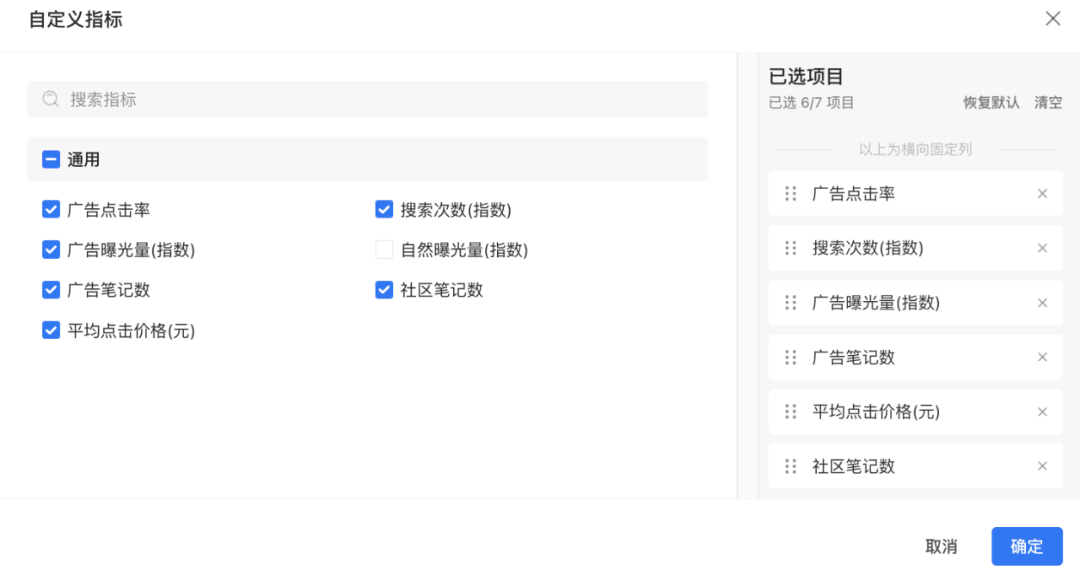Screen dimensions: 1080x581
Task: Remove 搜索次数(指数) from selected list
Action: pos(1042,249)
